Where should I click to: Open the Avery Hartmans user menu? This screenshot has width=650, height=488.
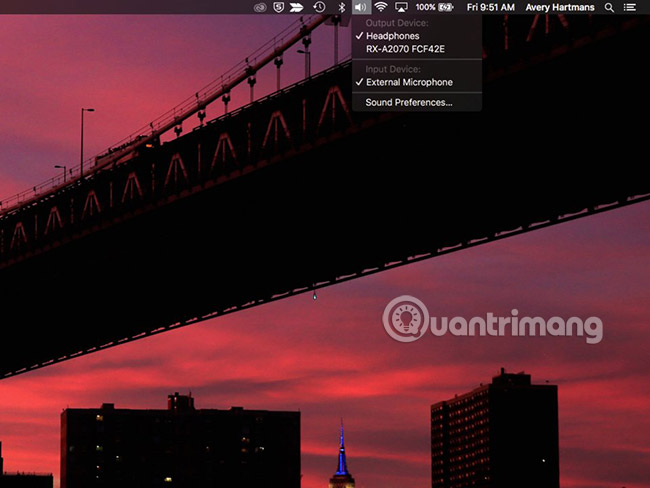[559, 7]
